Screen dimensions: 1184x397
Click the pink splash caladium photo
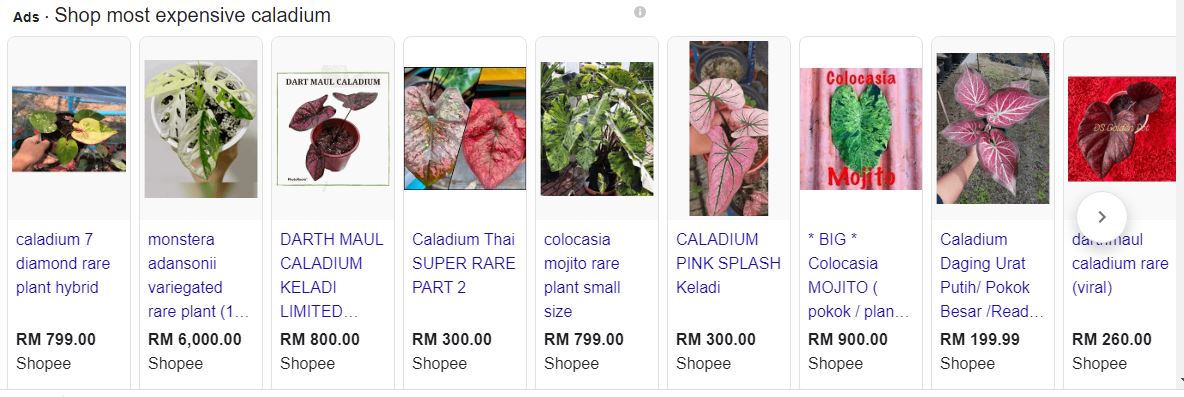click(729, 128)
